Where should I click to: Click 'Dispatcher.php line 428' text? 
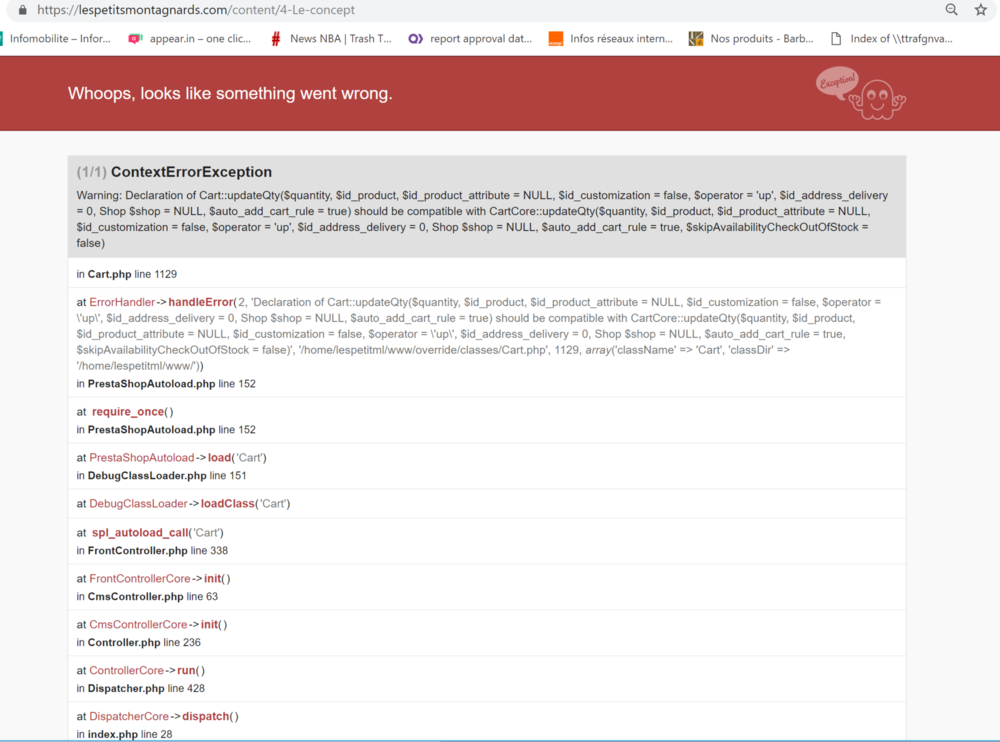146,688
